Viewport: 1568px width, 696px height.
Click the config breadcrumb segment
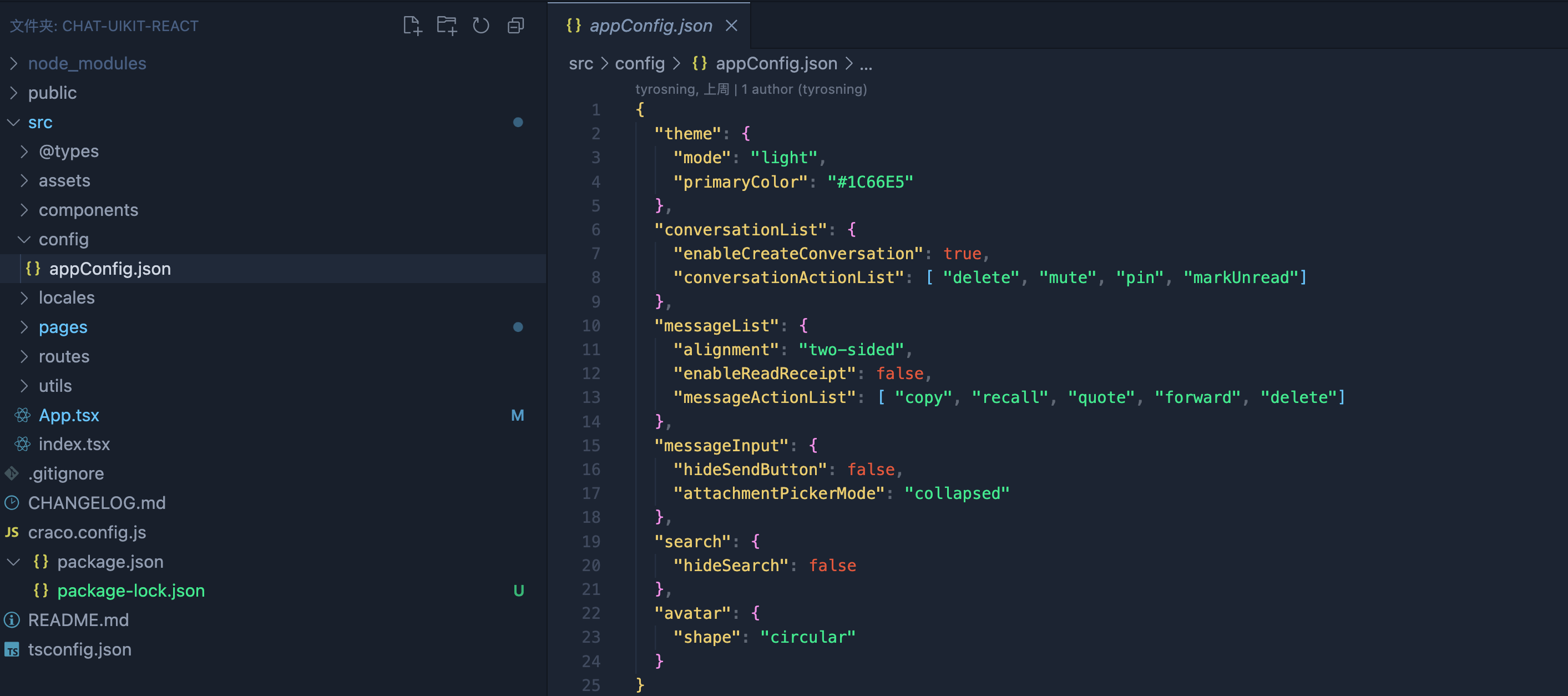coord(639,63)
